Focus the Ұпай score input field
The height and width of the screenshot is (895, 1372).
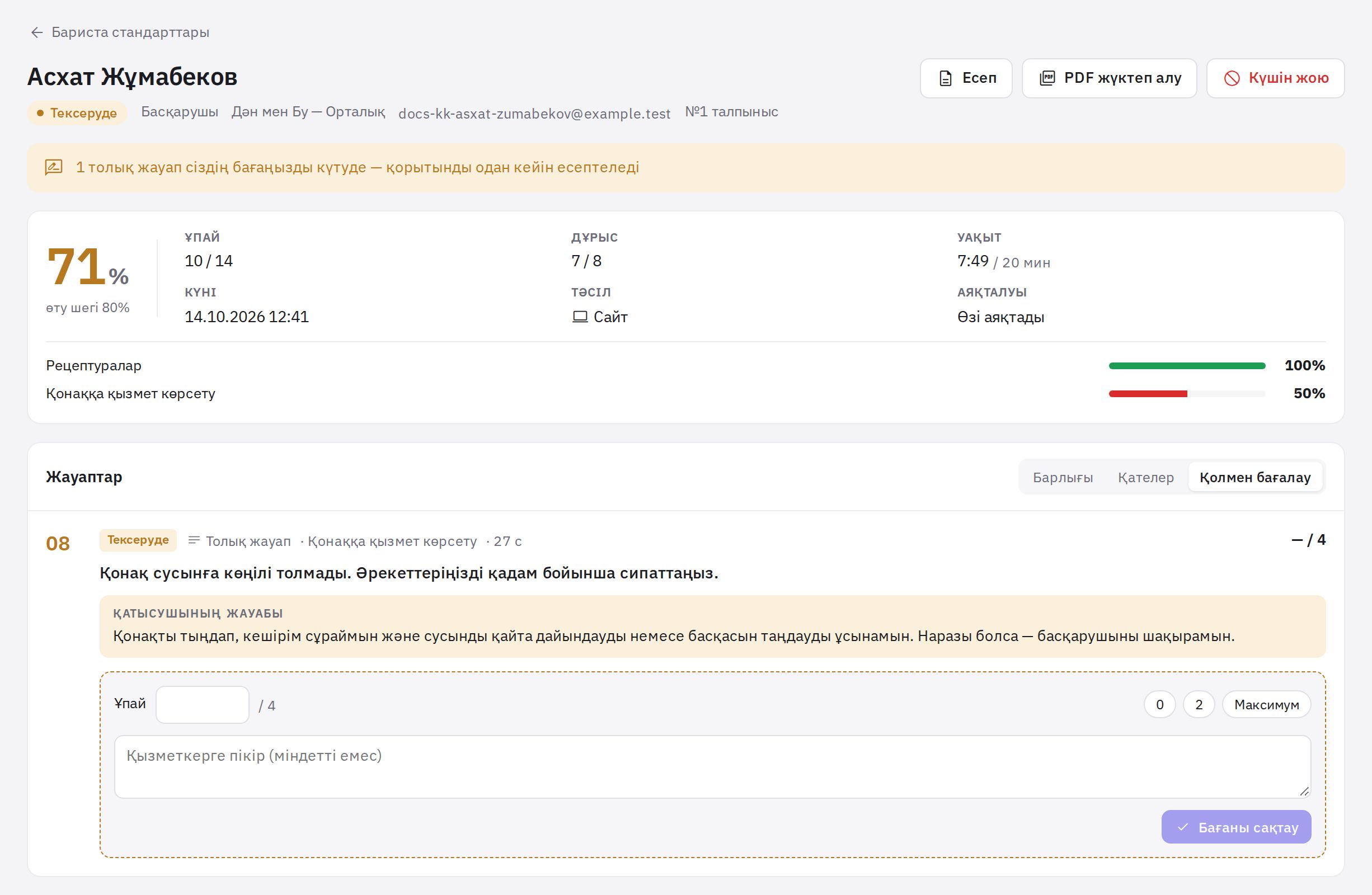click(x=203, y=704)
